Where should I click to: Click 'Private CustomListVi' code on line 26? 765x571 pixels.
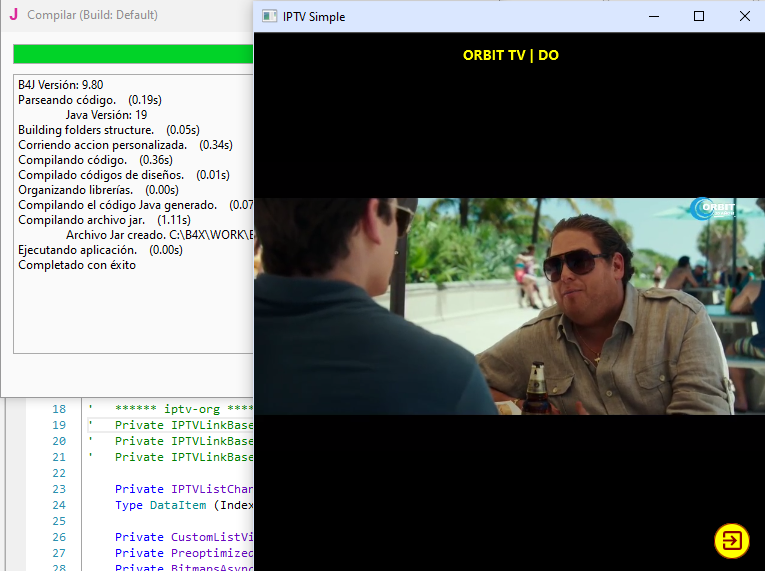coord(184,537)
